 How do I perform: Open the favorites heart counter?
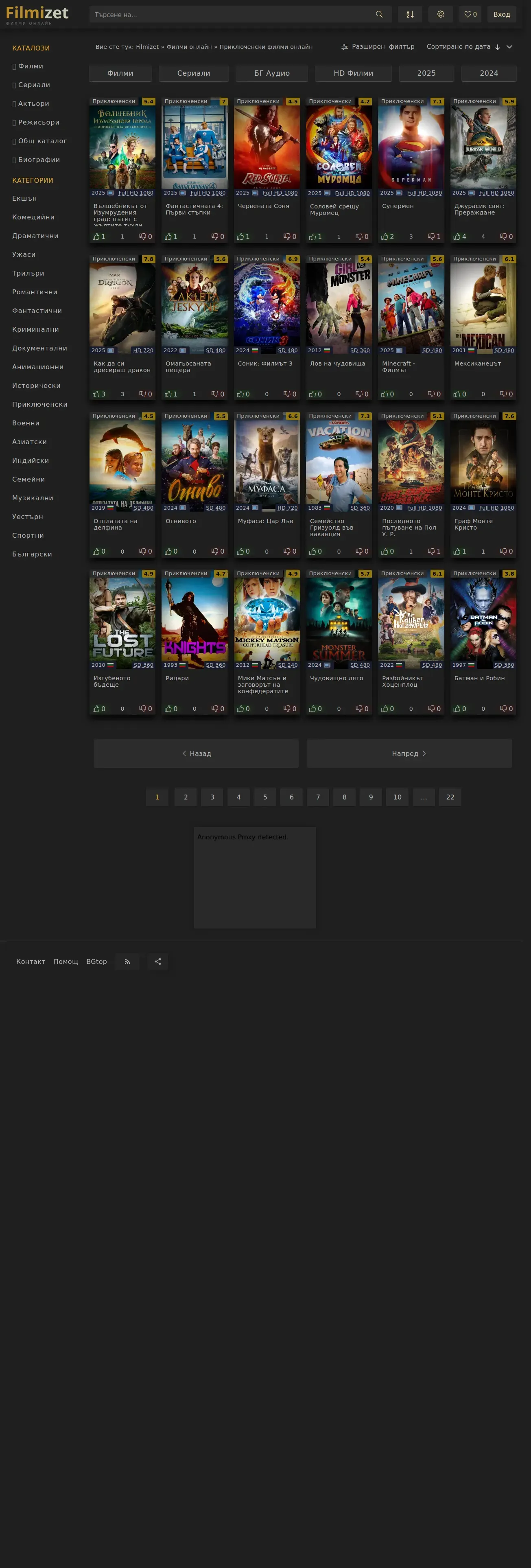470,15
